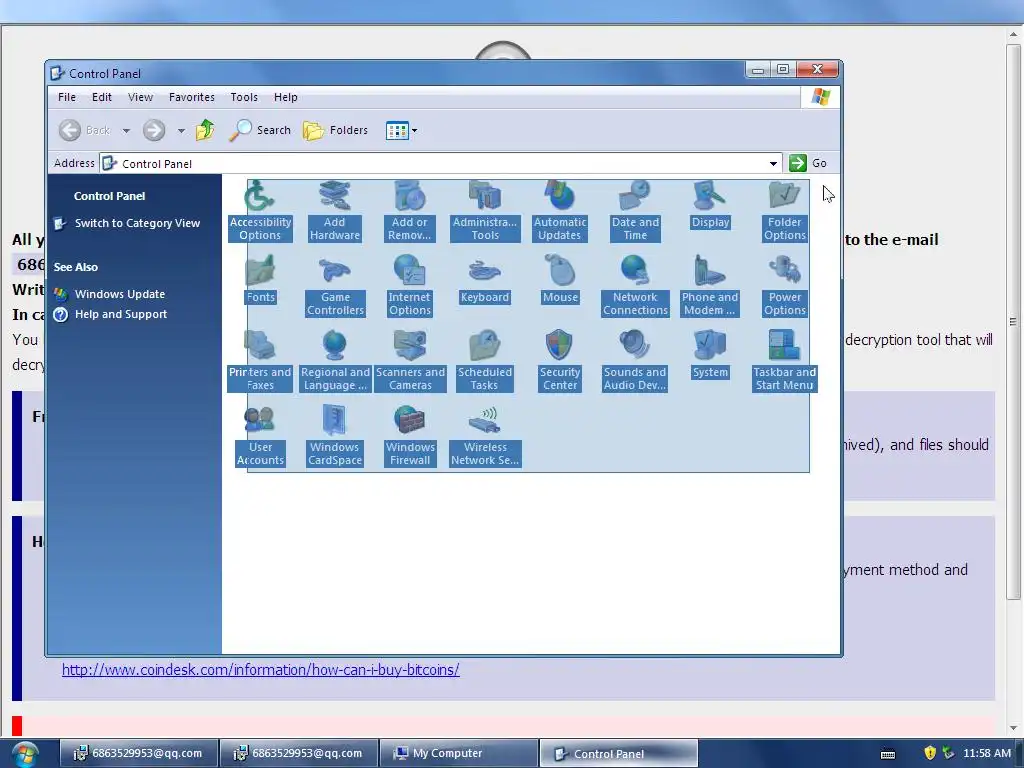The height and width of the screenshot is (768, 1024).
Task: Open Game Controllers applet
Action: (x=335, y=285)
